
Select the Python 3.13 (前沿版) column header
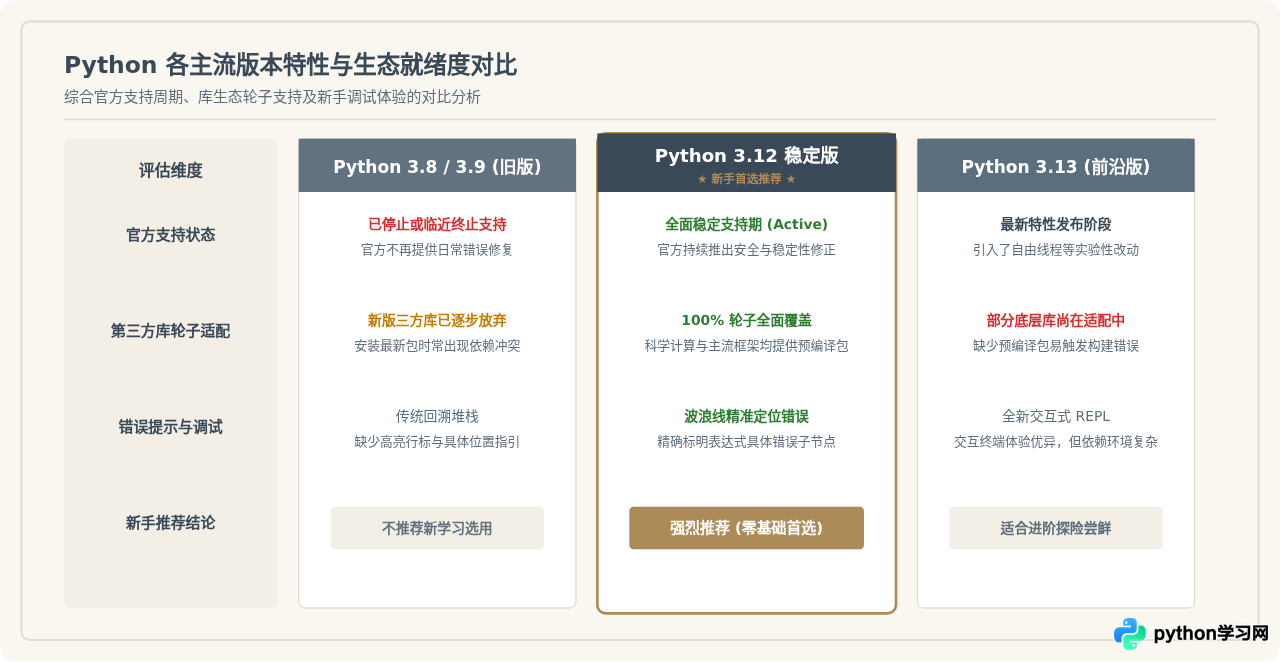pyautogui.click(x=1056, y=166)
